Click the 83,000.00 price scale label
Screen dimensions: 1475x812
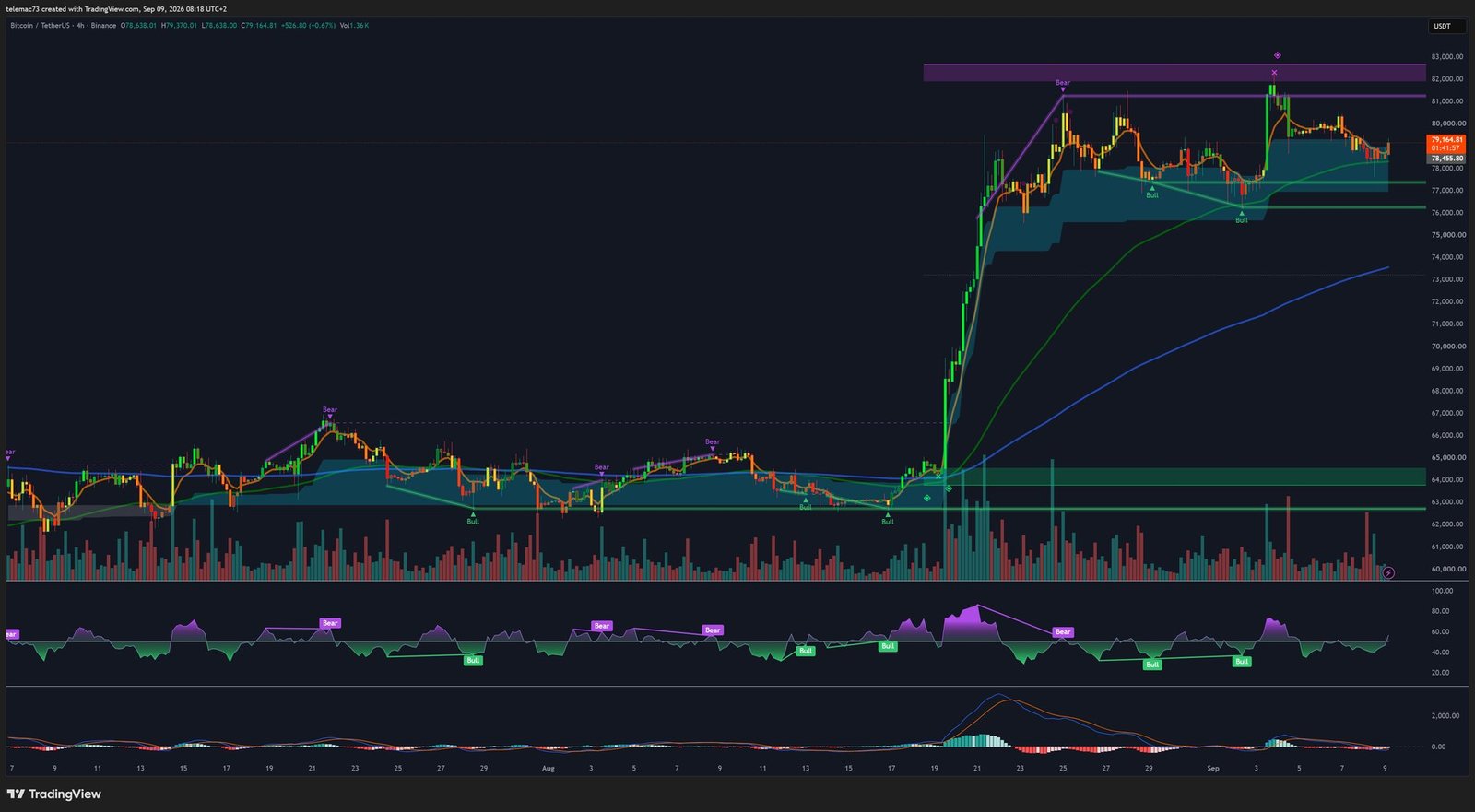point(1447,56)
